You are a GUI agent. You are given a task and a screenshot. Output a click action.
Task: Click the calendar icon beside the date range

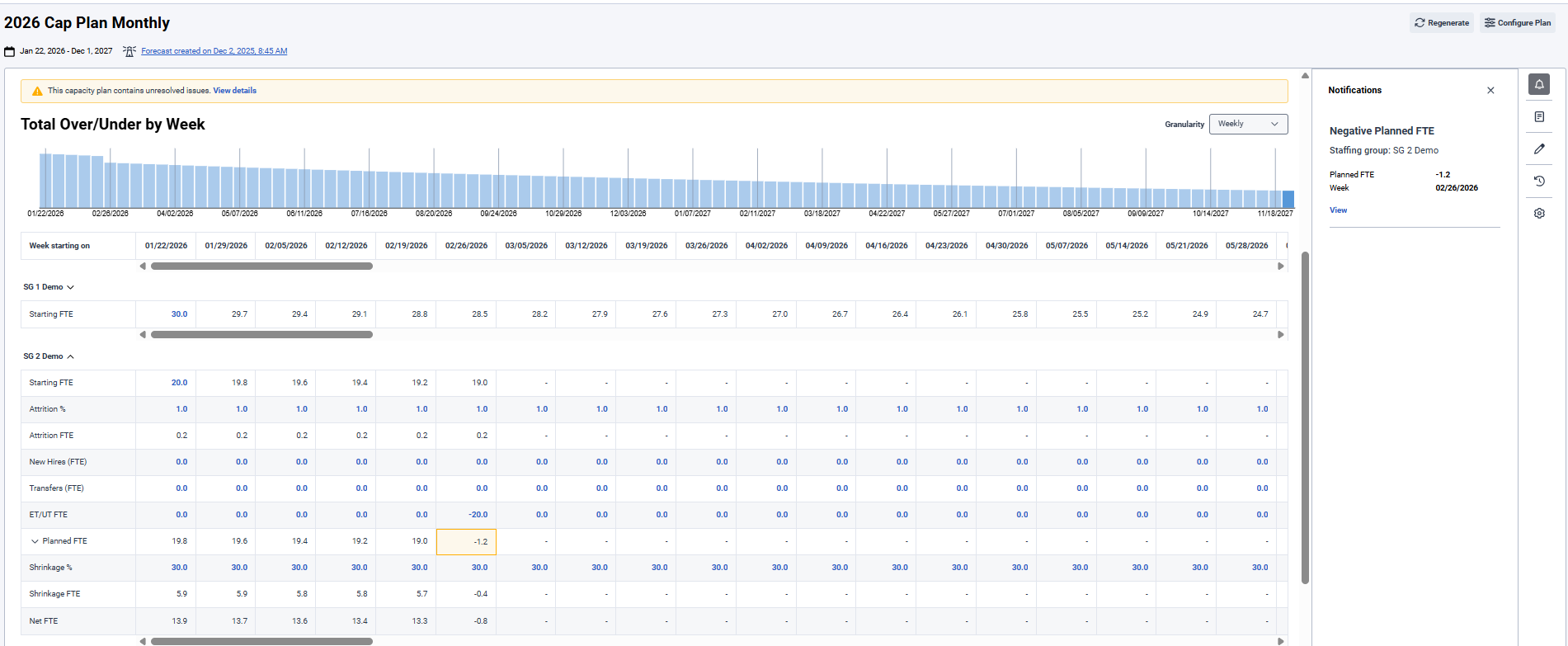tap(10, 51)
